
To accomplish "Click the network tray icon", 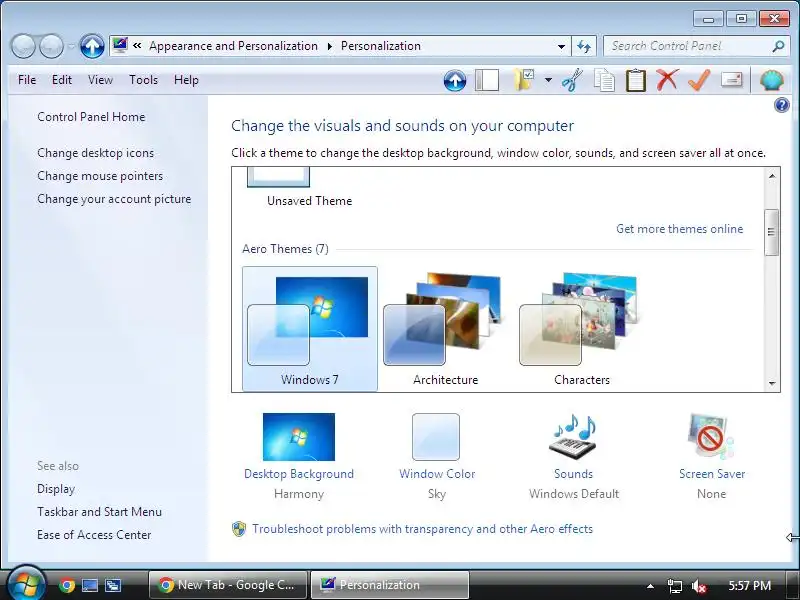I will point(674,586).
